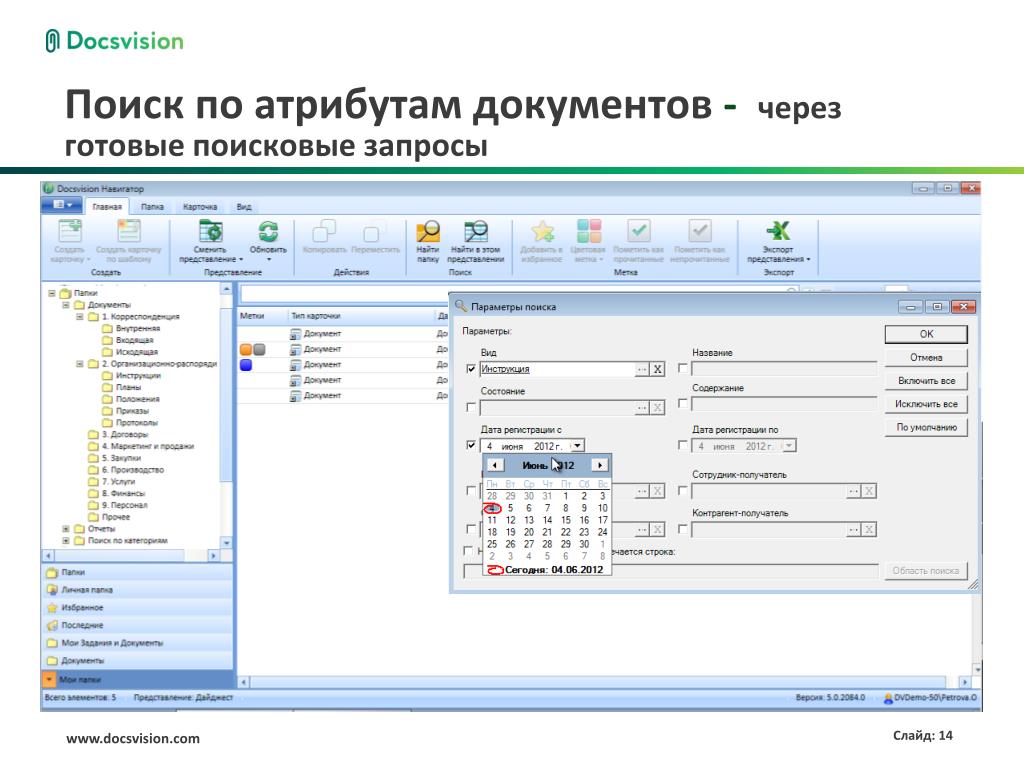Click the По умолчанию button

coord(926,427)
